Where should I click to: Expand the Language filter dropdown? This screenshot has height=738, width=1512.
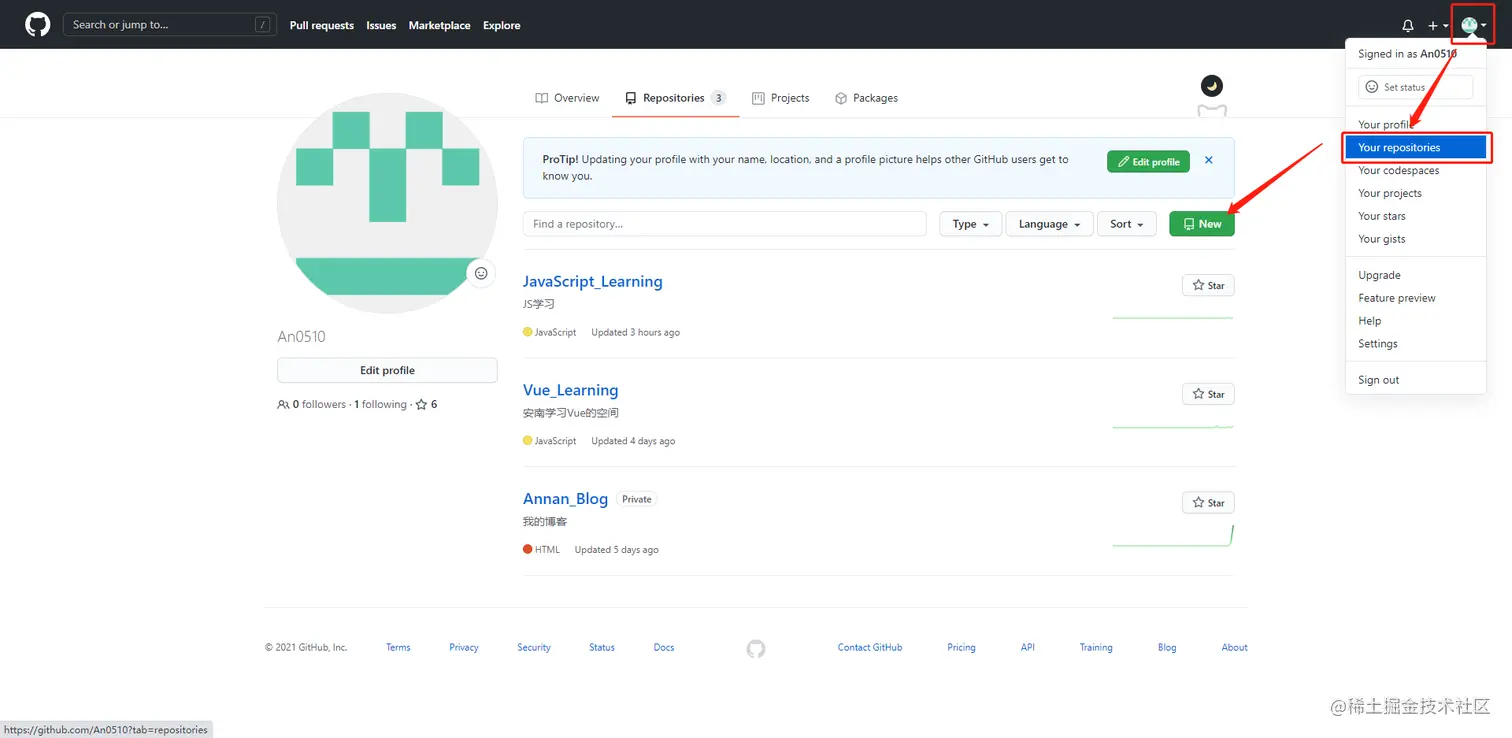coord(1049,224)
